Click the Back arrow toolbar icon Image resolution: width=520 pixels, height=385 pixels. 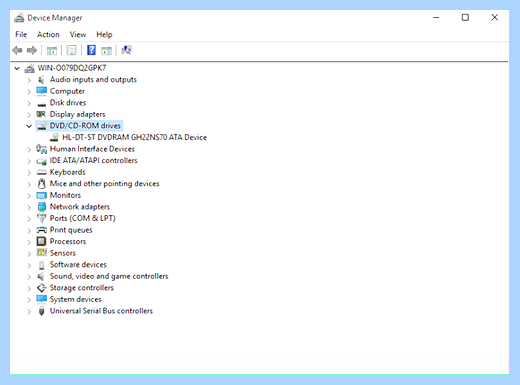click(17, 51)
